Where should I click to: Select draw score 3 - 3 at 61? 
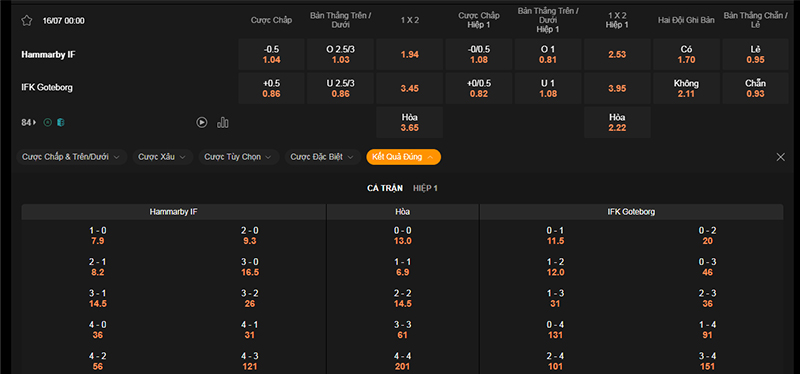pos(403,330)
